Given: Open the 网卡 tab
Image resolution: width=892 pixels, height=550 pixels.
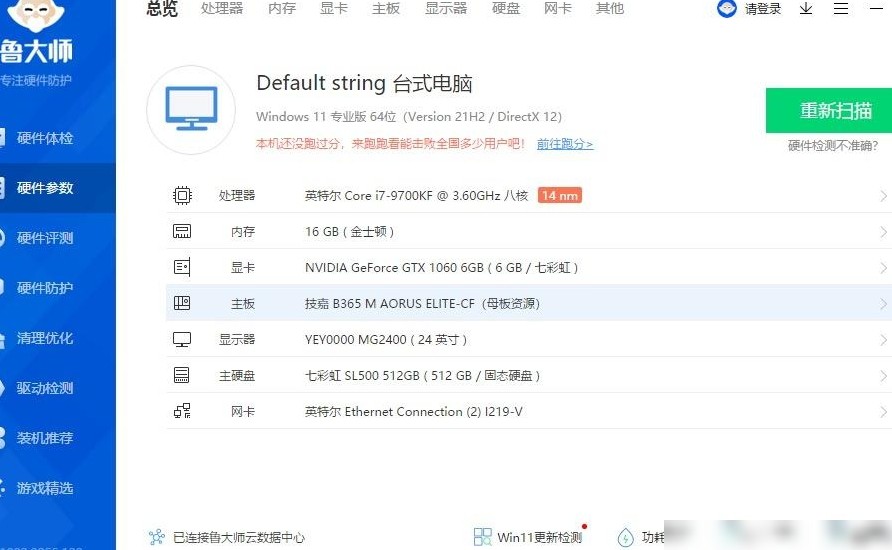Looking at the screenshot, I should [558, 9].
